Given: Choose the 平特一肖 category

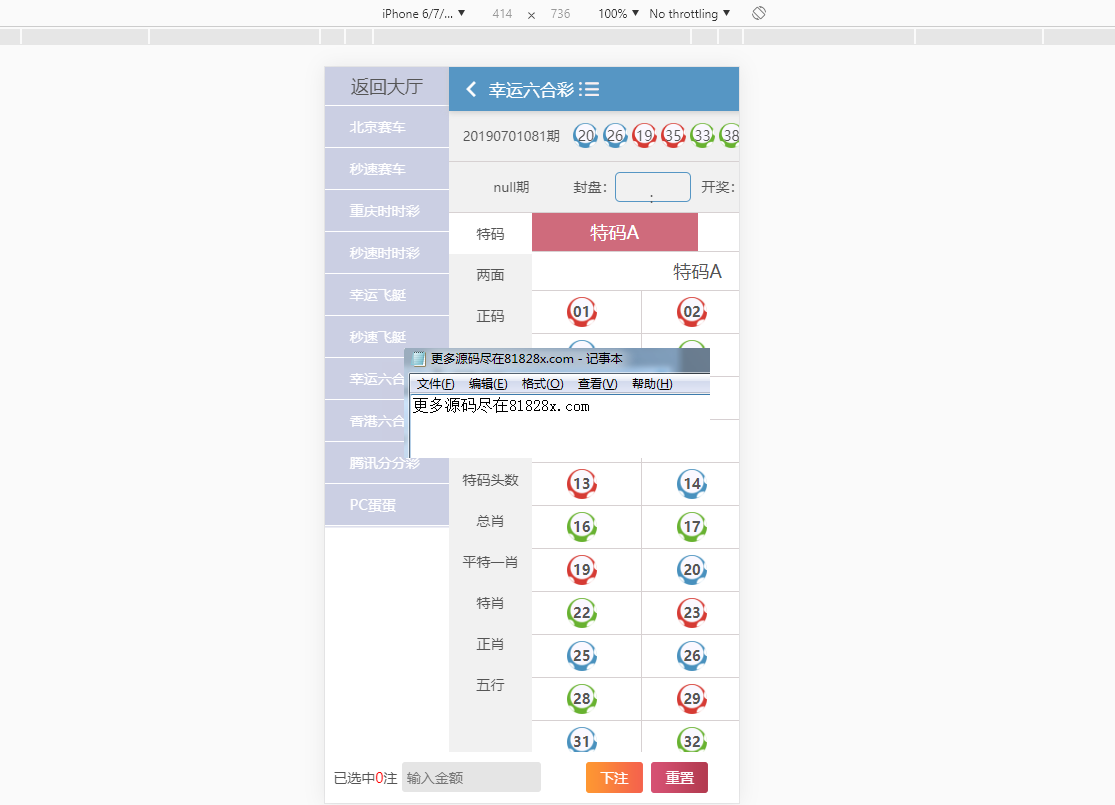Looking at the screenshot, I should tap(490, 562).
